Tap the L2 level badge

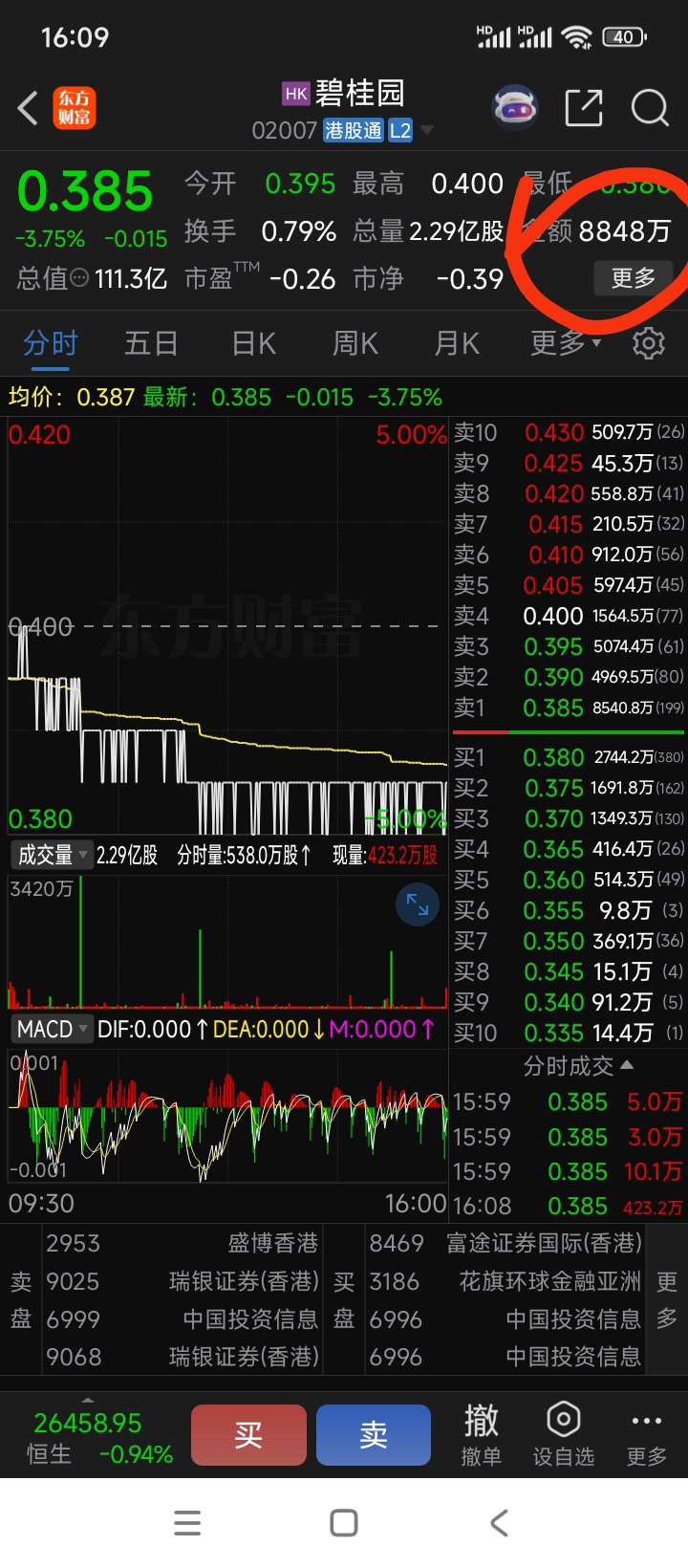400,130
